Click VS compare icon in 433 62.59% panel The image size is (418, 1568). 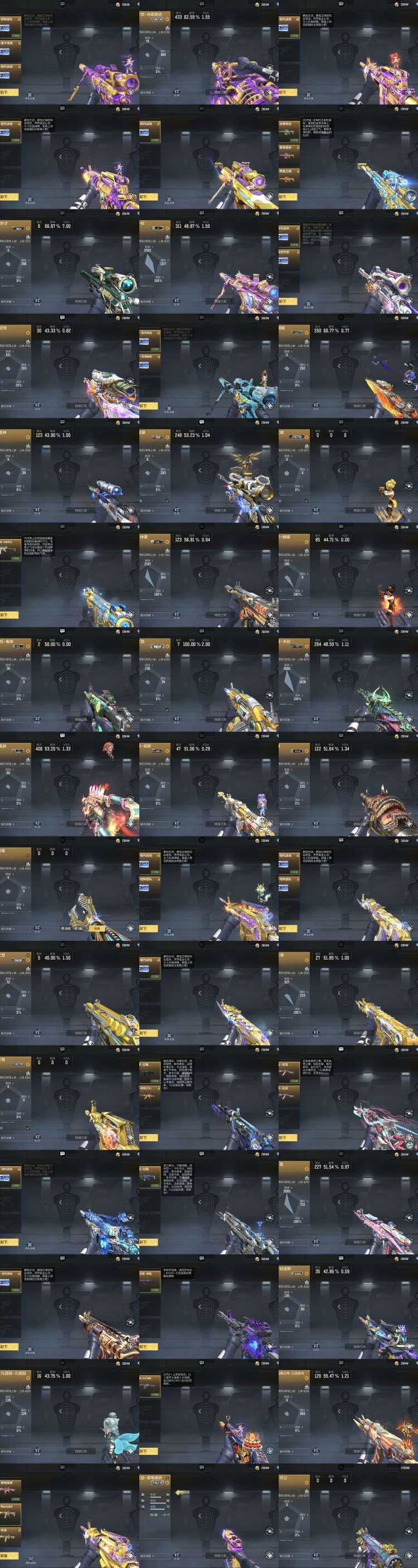(177, 92)
